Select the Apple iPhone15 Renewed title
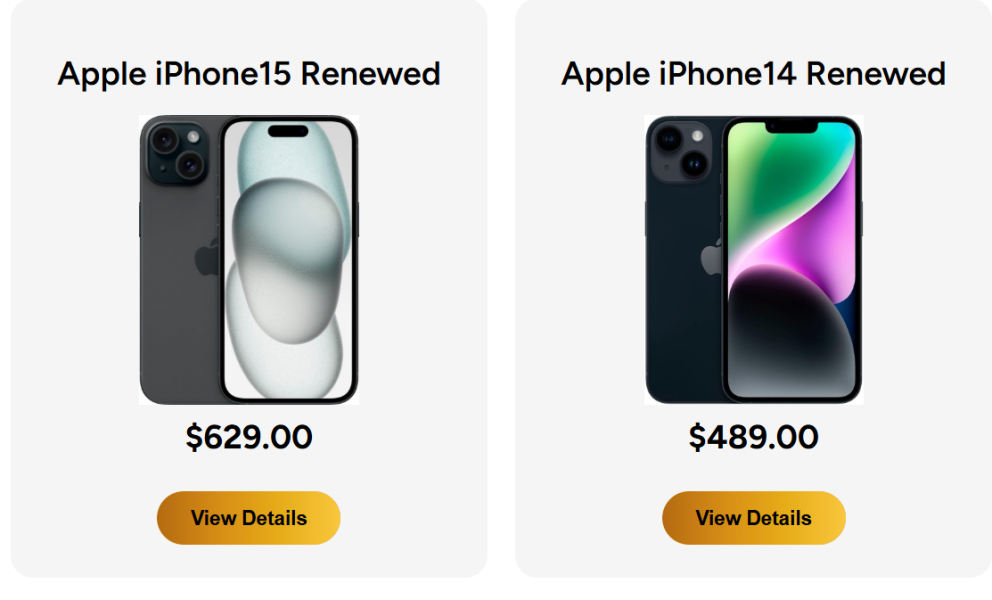Screen dimensions: 992x600 pos(249,73)
